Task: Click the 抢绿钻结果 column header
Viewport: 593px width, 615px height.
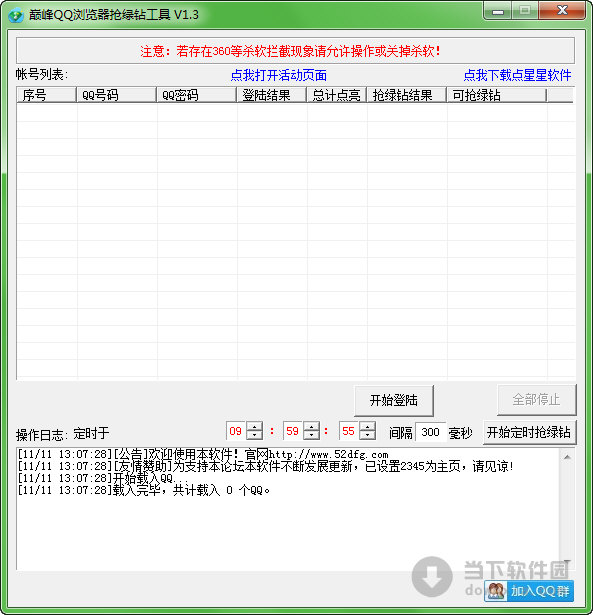Action: click(x=406, y=95)
